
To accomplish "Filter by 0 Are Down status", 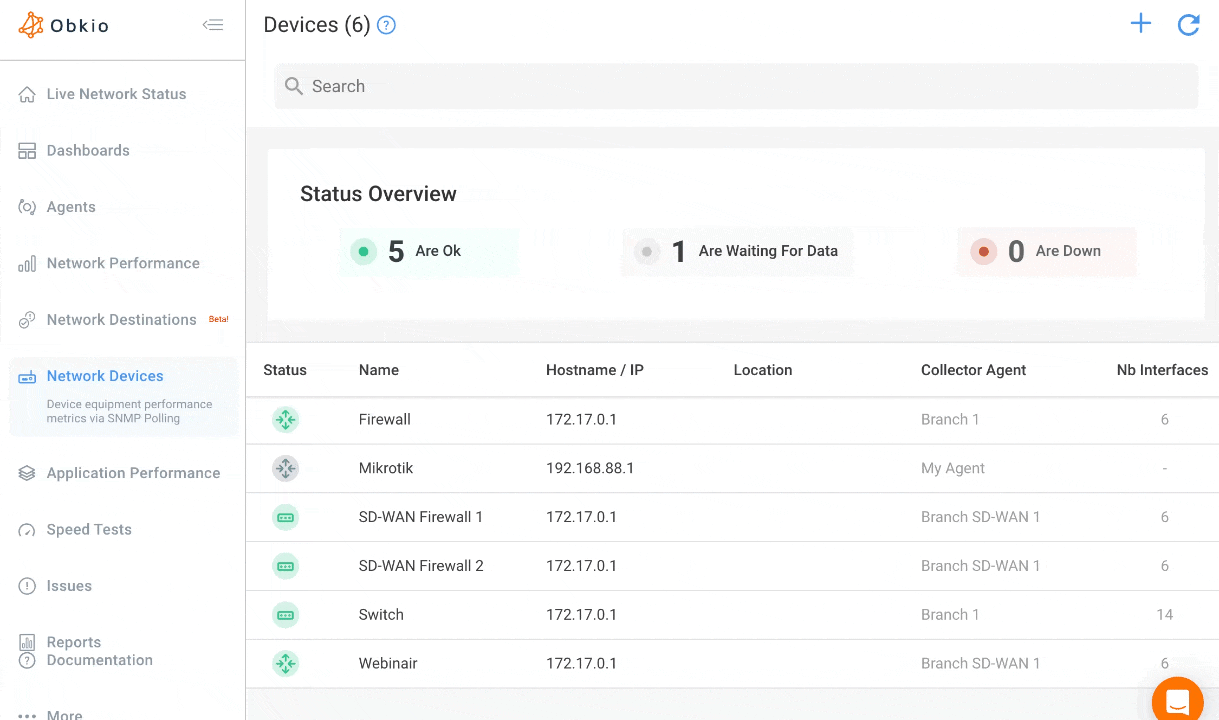I will (x=1046, y=252).
